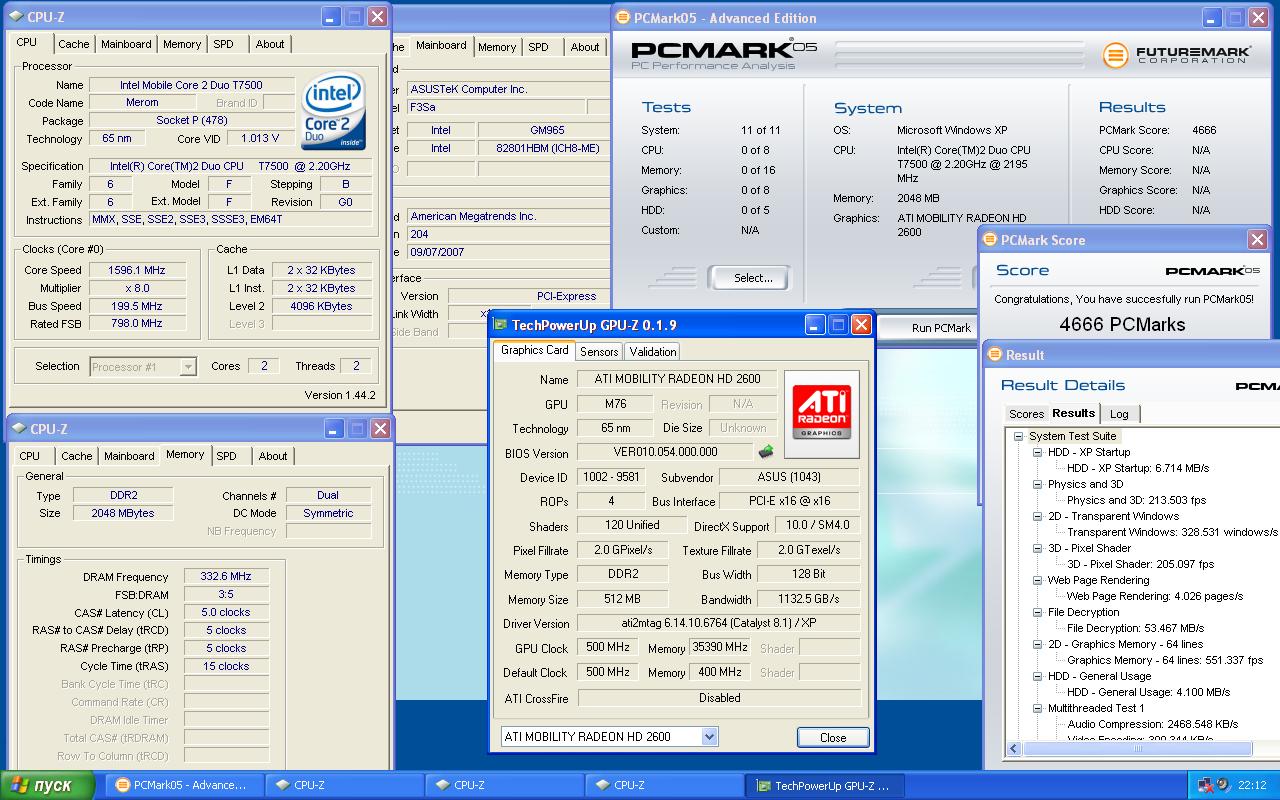Image resolution: width=1280 pixels, height=800 pixels.
Task: Click the Intel Core 2 Duo logo
Action: point(333,110)
